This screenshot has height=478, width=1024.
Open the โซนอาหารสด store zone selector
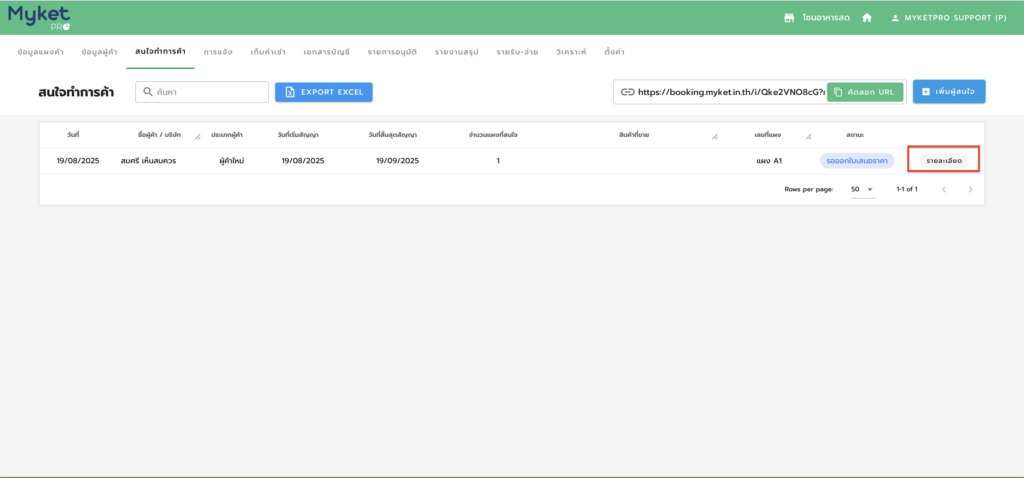817,18
